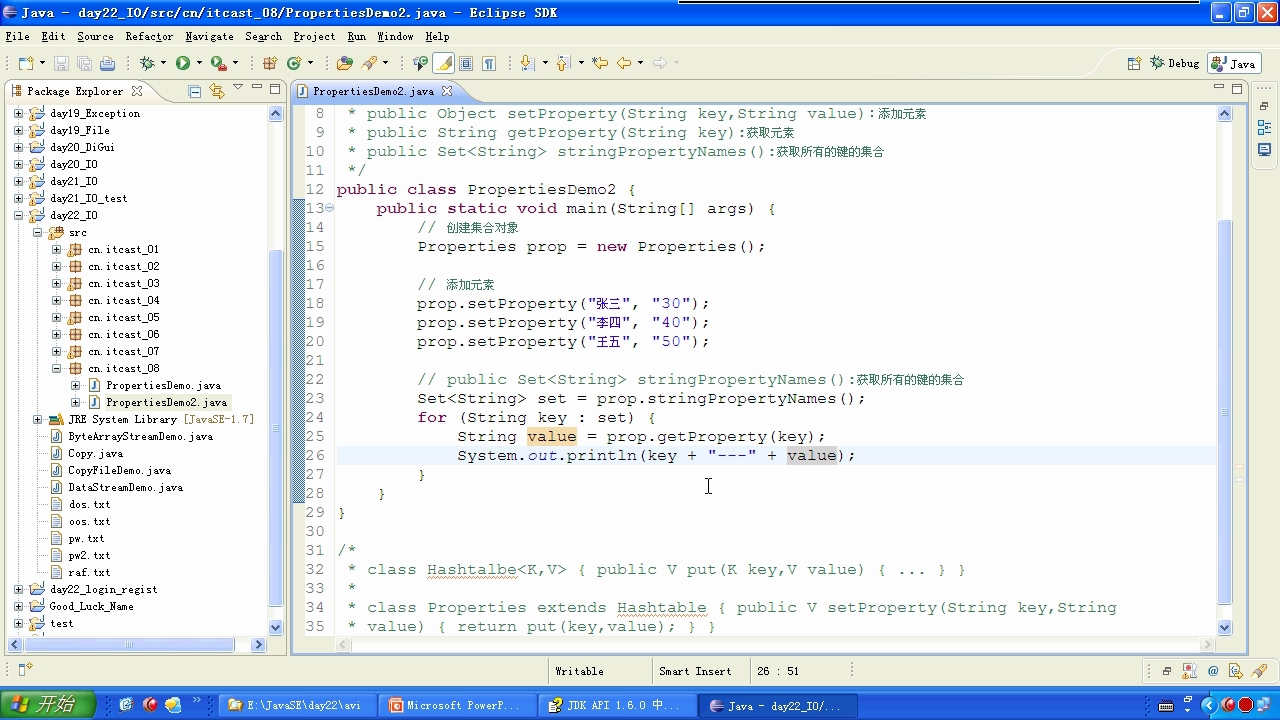Click line 26 println code line
The height and width of the screenshot is (720, 1280).
click(655, 455)
